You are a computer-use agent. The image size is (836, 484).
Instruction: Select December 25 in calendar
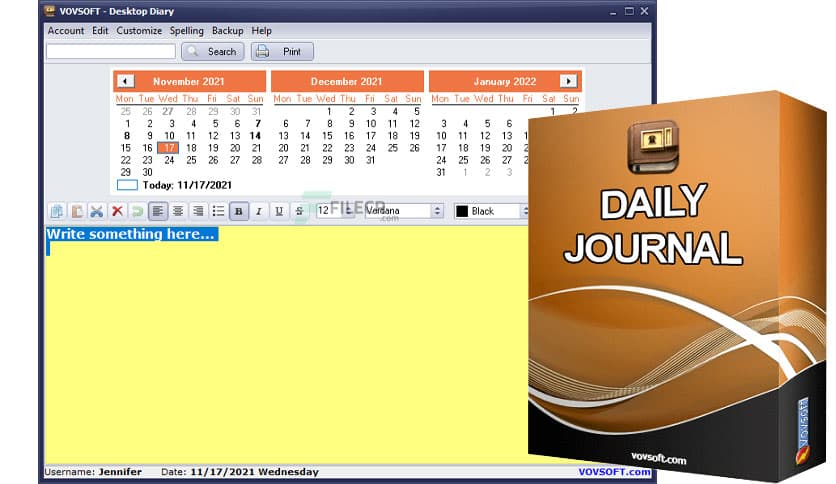[392, 148]
